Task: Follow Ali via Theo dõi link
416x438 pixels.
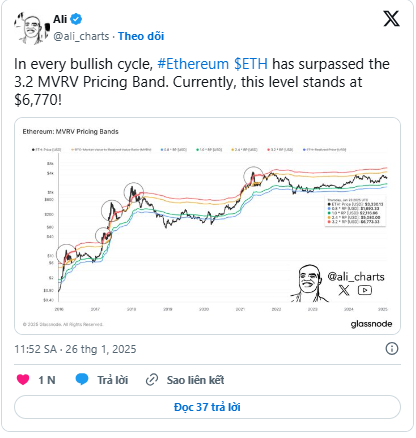Action: (x=141, y=36)
